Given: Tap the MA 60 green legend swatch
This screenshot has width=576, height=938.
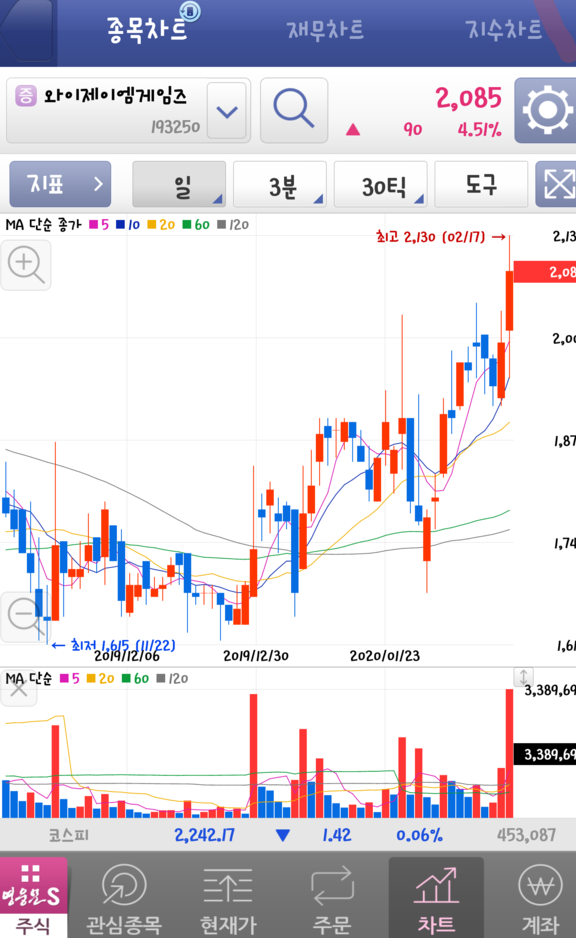Looking at the screenshot, I should (x=187, y=225).
